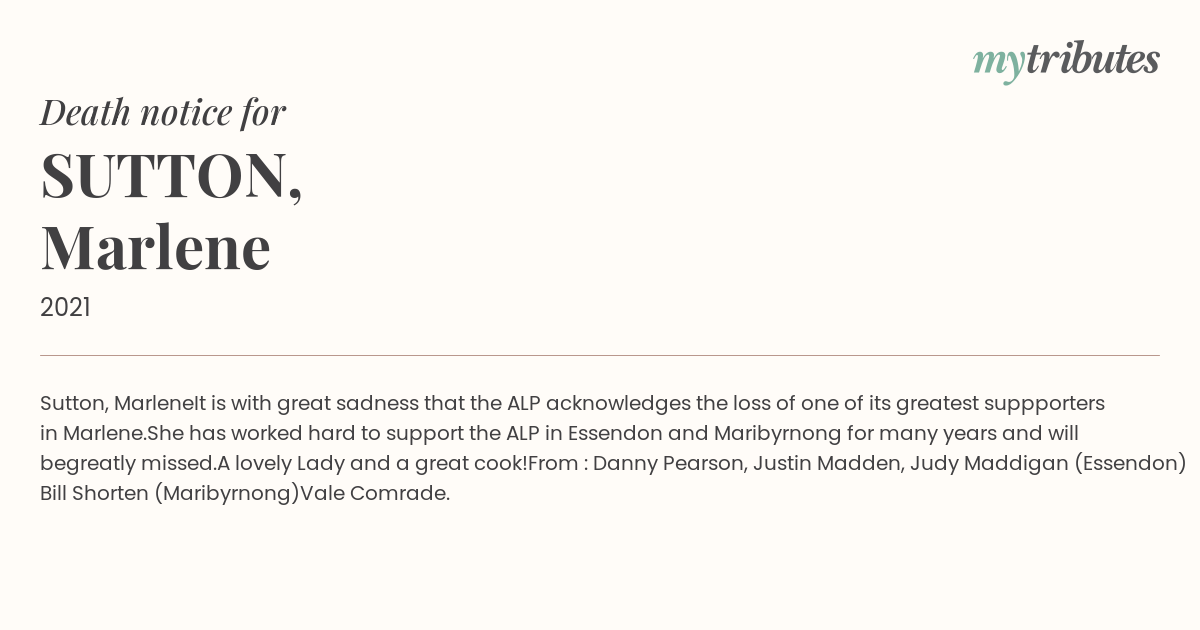Click the word 'suppporters' in first line
Viewport: 1200px width, 630px height.
(1044, 404)
